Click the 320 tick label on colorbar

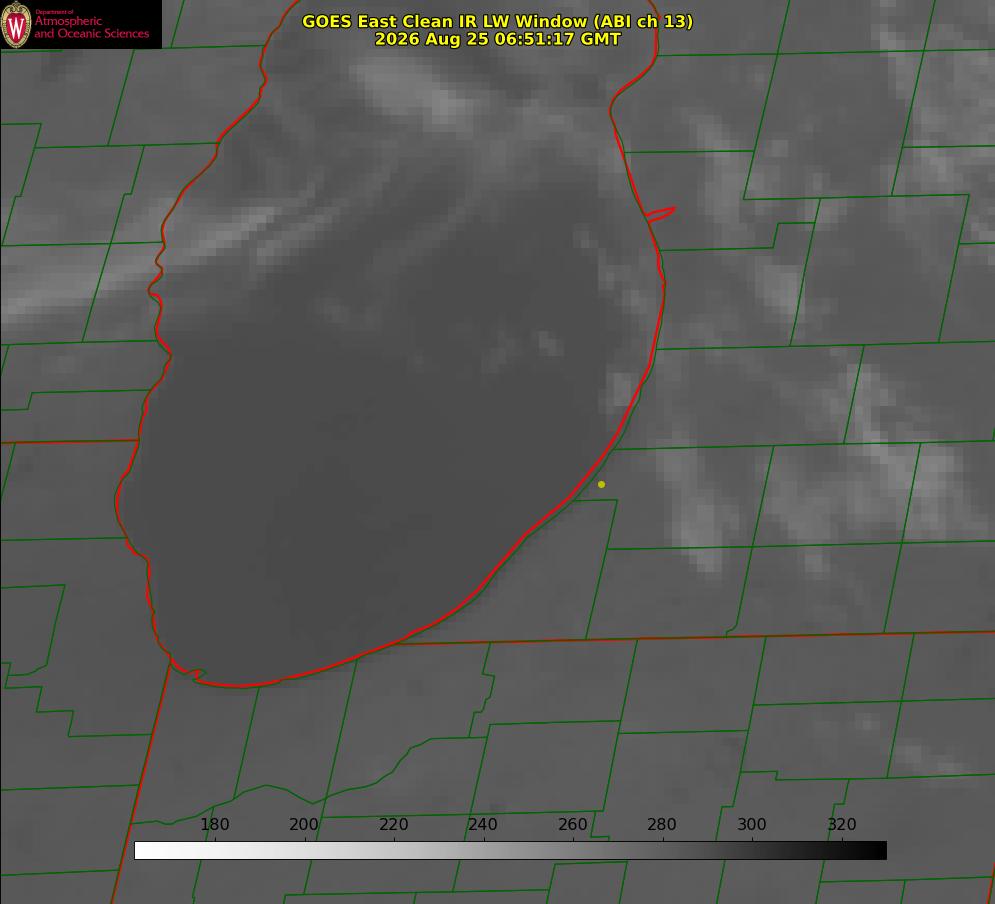click(x=842, y=824)
